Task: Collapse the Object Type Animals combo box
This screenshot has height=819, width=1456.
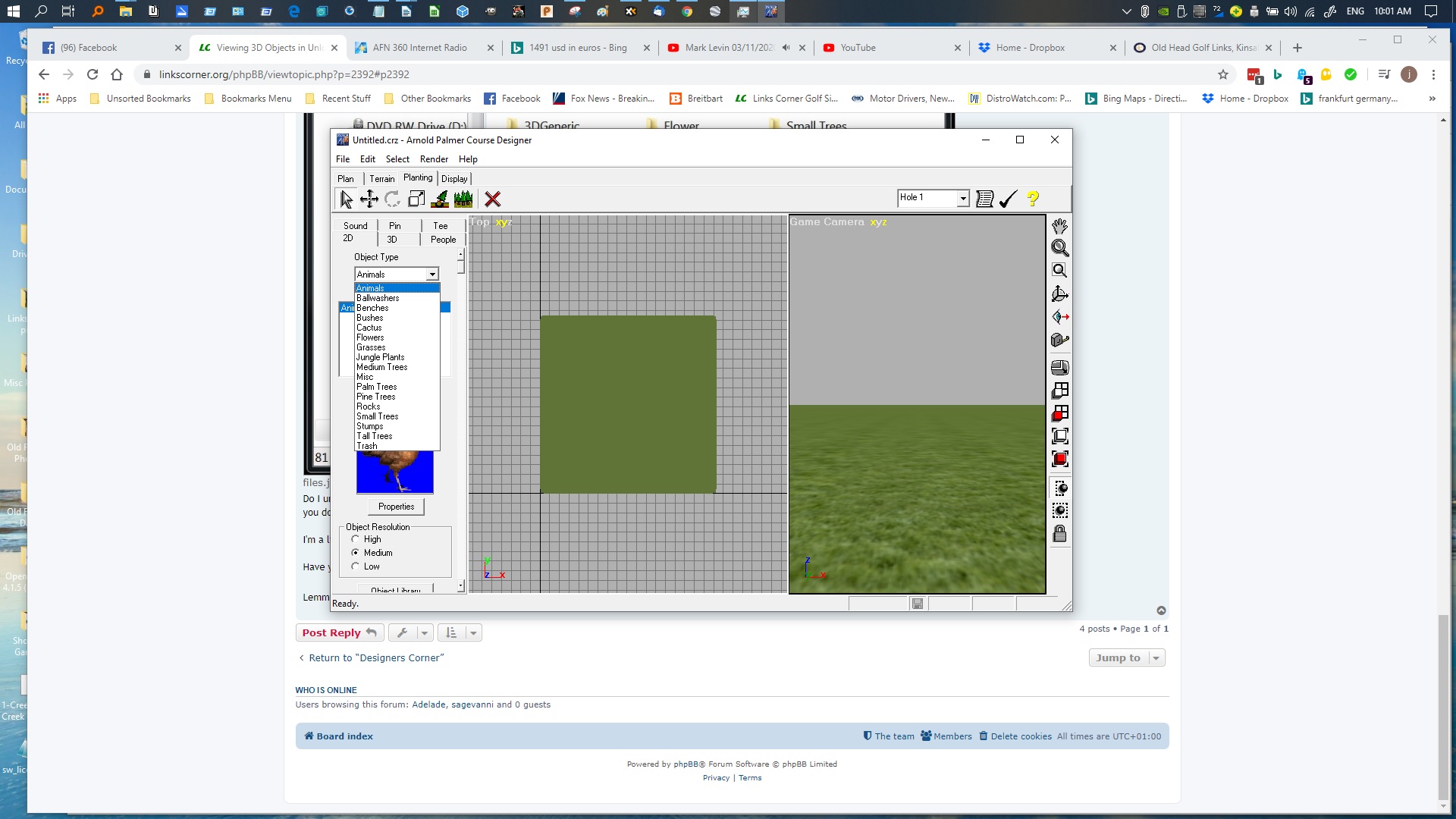Action: pos(432,275)
